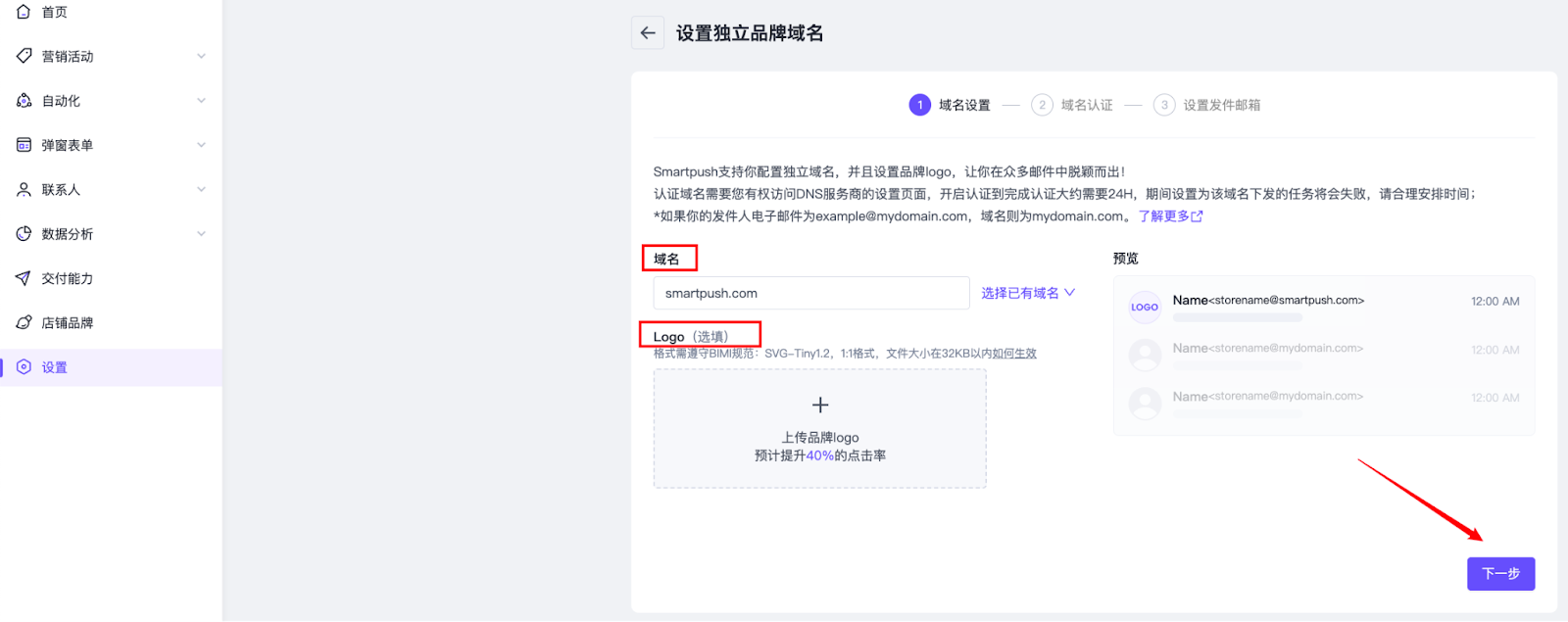Open the 了解更多 link

coord(1170,216)
